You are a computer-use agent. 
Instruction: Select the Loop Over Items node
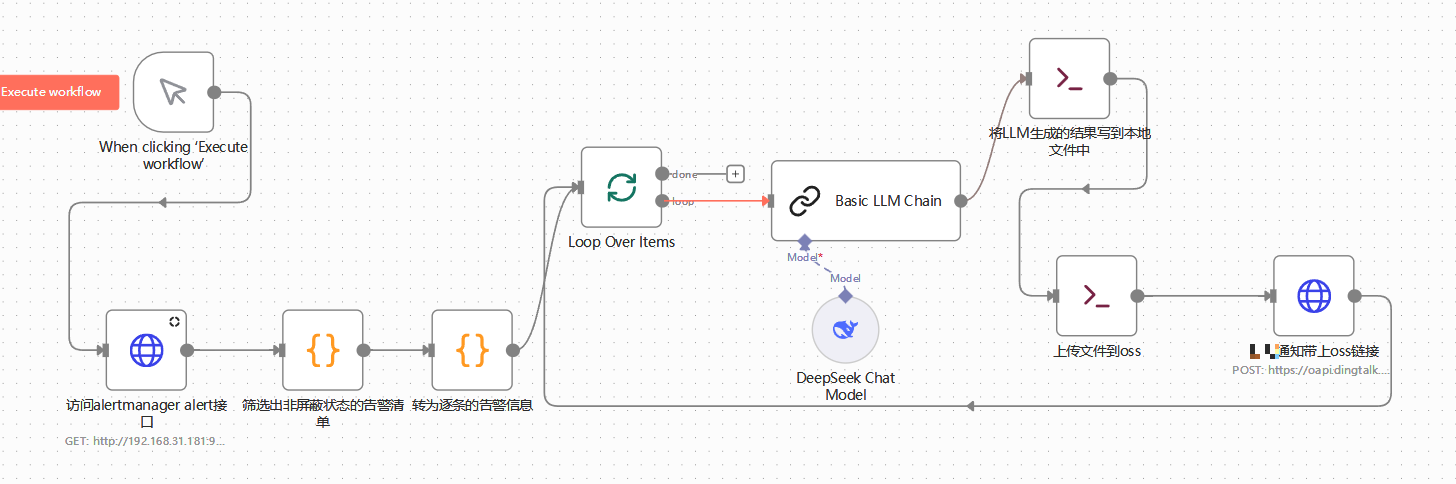point(621,187)
